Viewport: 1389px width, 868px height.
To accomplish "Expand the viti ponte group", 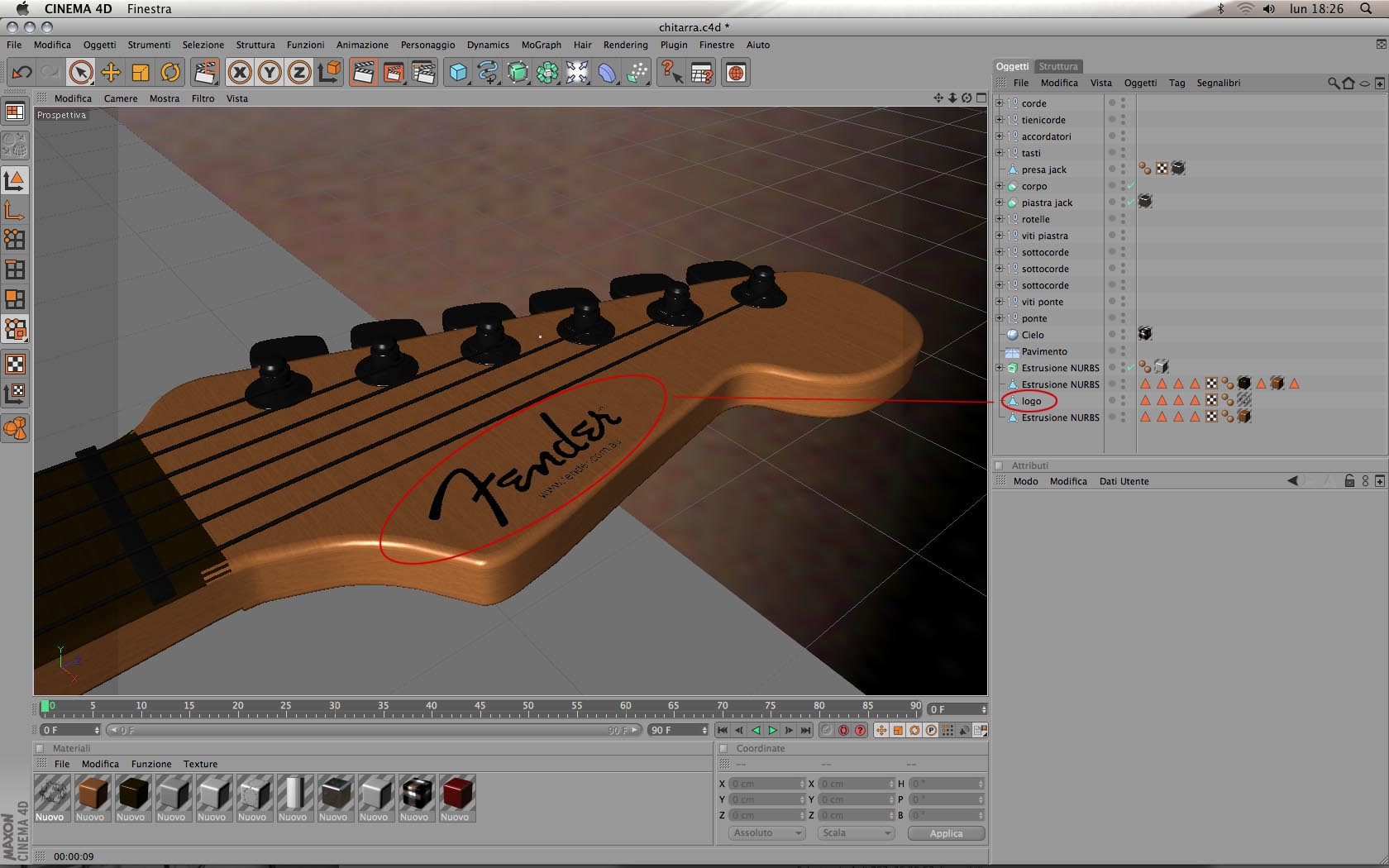I will tap(999, 302).
